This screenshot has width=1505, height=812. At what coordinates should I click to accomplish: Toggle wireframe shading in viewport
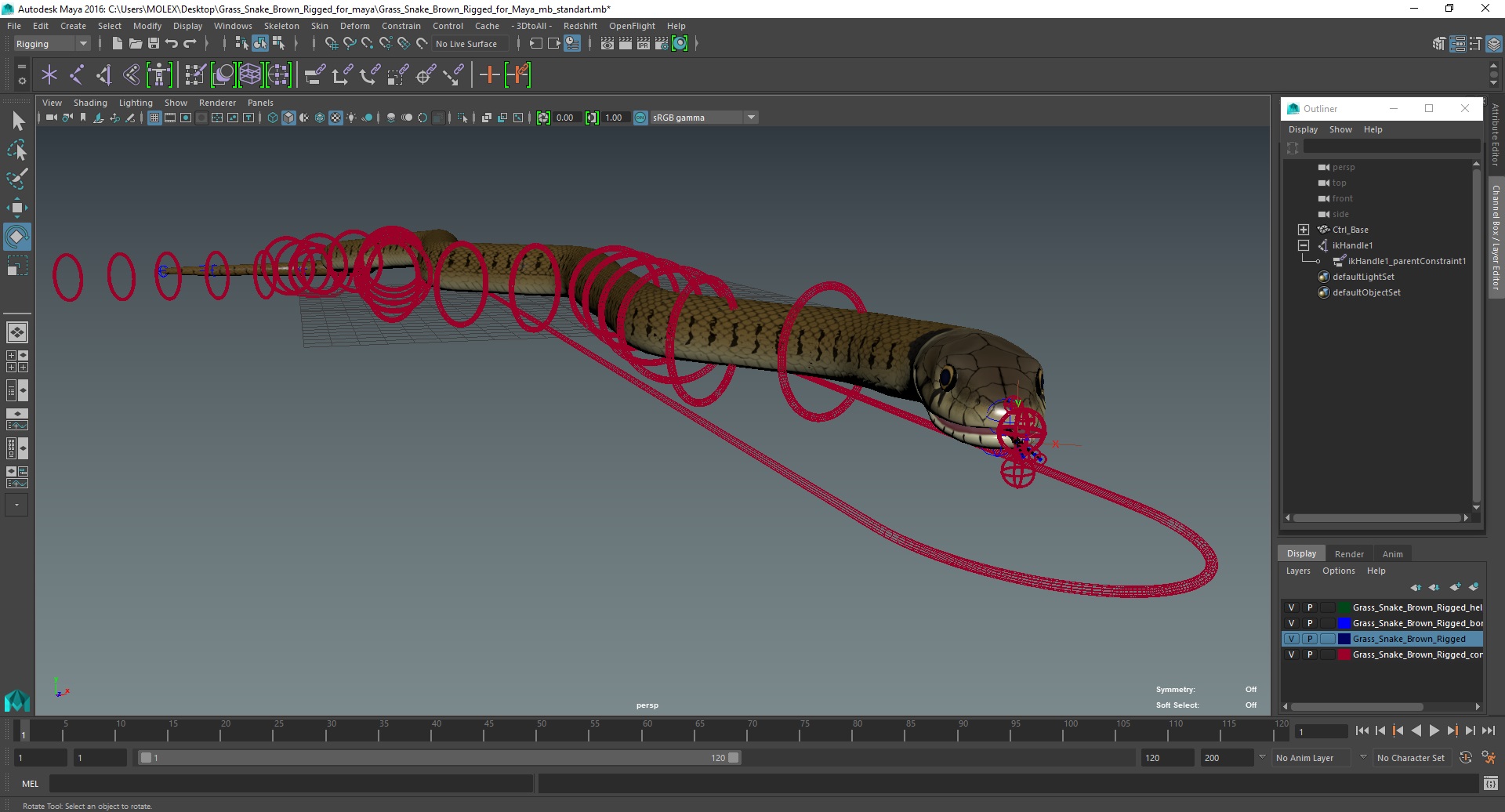click(272, 118)
